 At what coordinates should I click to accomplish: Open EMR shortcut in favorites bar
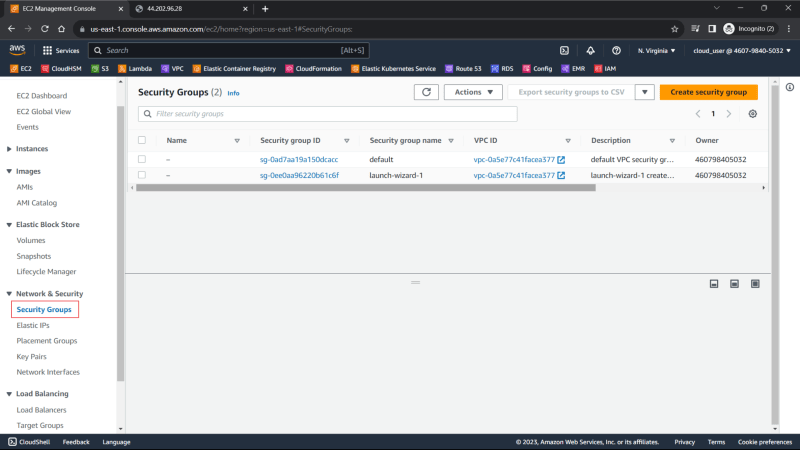[x=573, y=68]
